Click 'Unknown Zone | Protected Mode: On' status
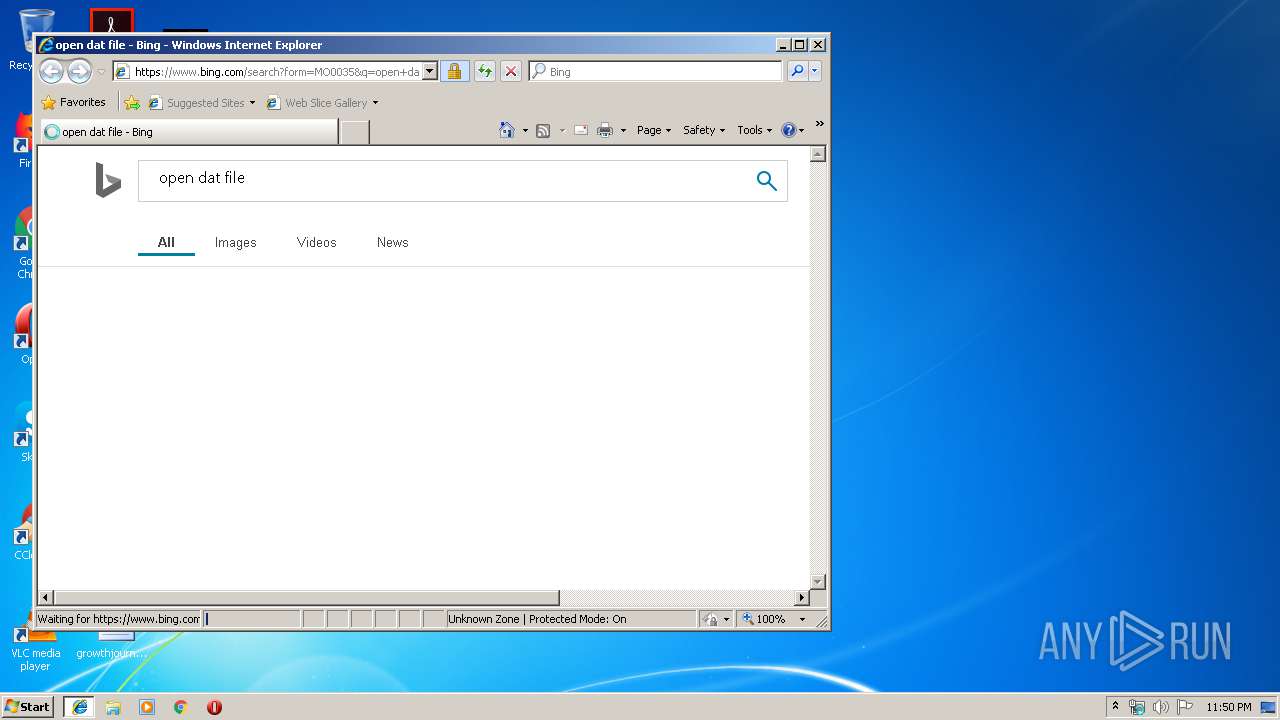Screen dimensions: 1280x720 537,619
